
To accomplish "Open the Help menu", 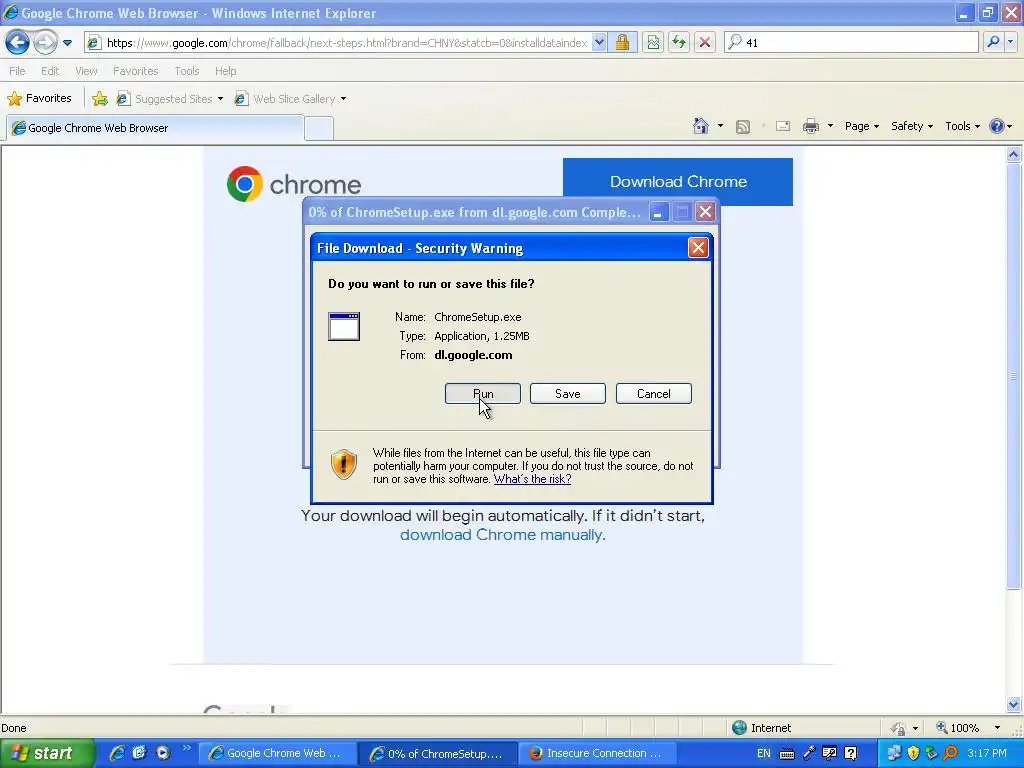I will (x=225, y=71).
